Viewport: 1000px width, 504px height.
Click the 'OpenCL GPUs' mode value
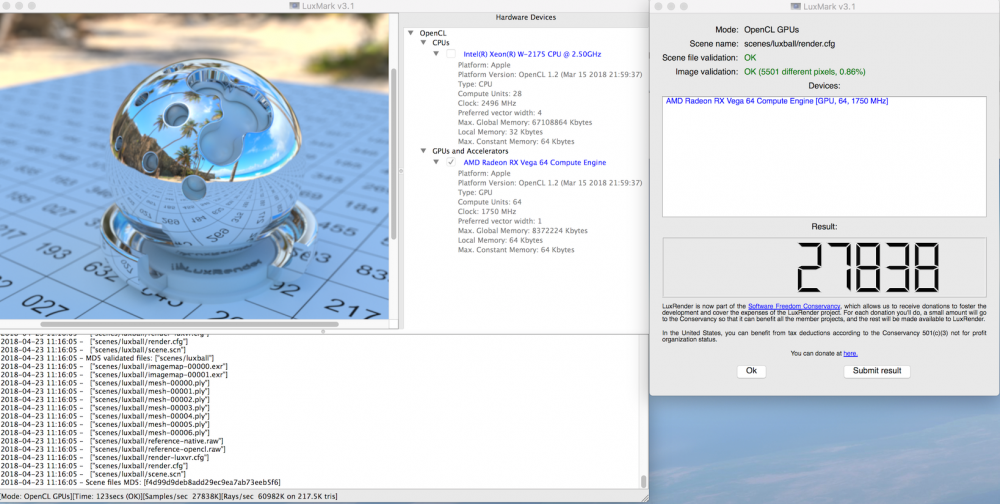pos(772,29)
